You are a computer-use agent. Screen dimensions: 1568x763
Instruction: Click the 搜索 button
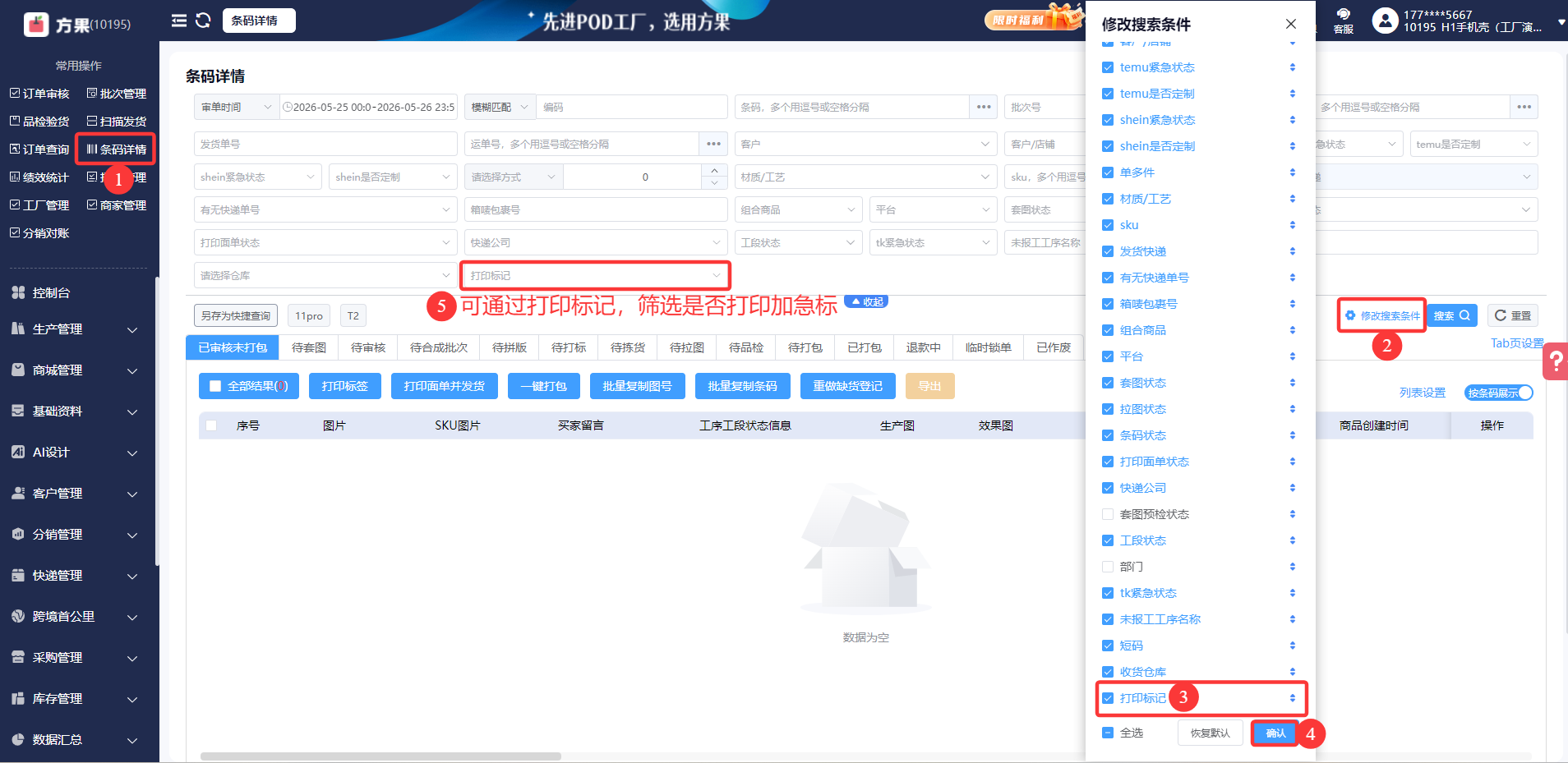pyautogui.click(x=1452, y=315)
